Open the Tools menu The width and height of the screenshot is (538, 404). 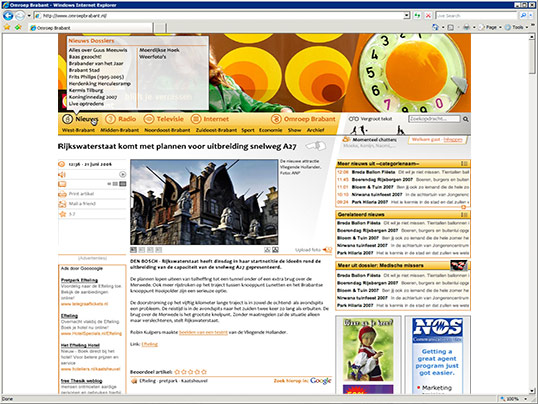point(517,27)
